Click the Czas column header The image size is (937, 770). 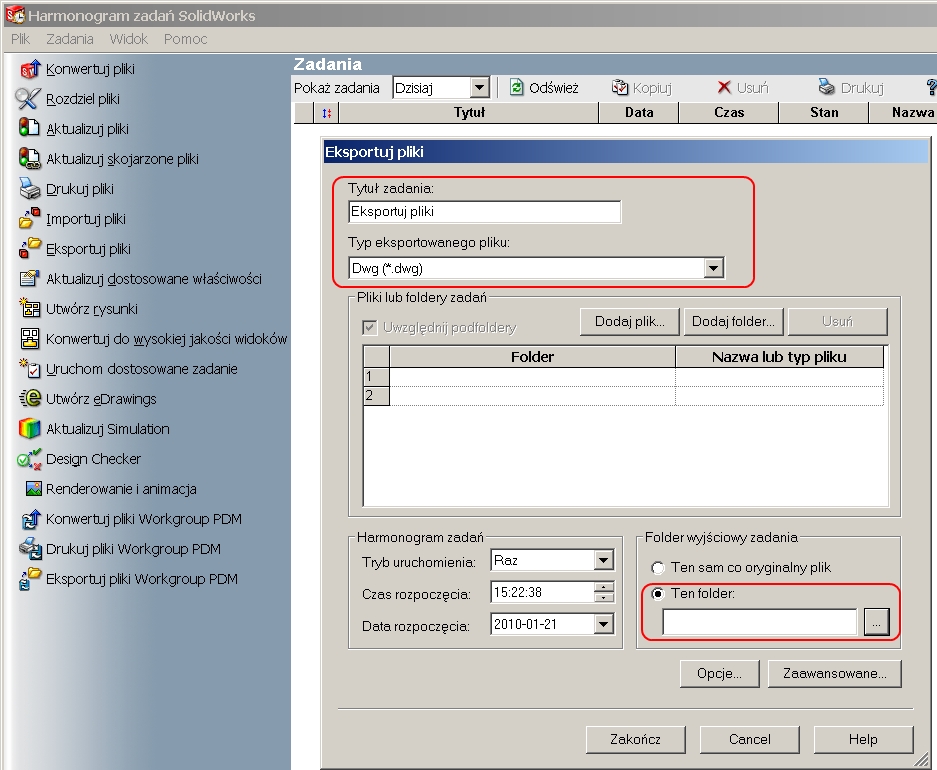point(729,113)
